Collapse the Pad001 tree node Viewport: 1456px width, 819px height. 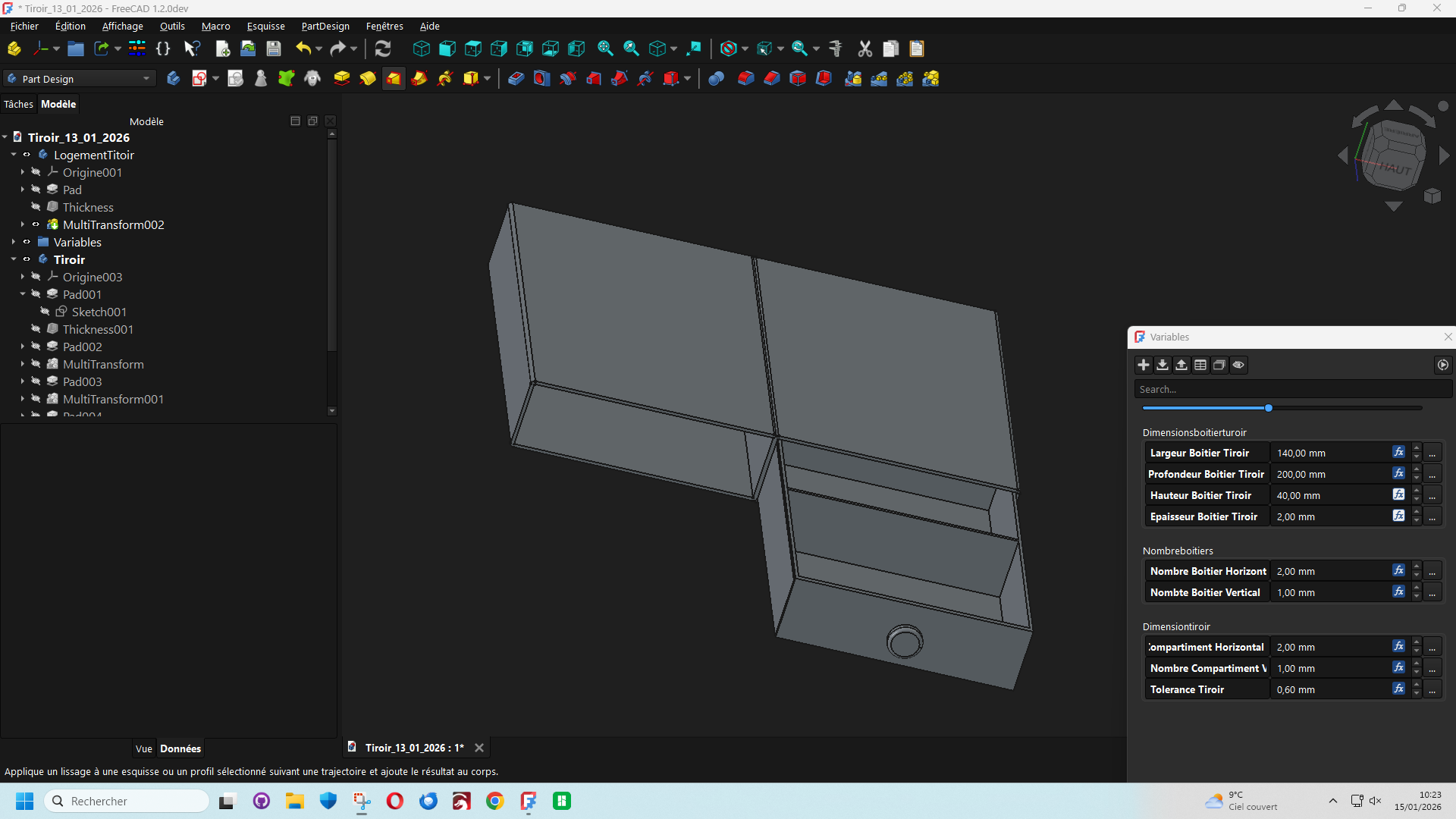(23, 294)
